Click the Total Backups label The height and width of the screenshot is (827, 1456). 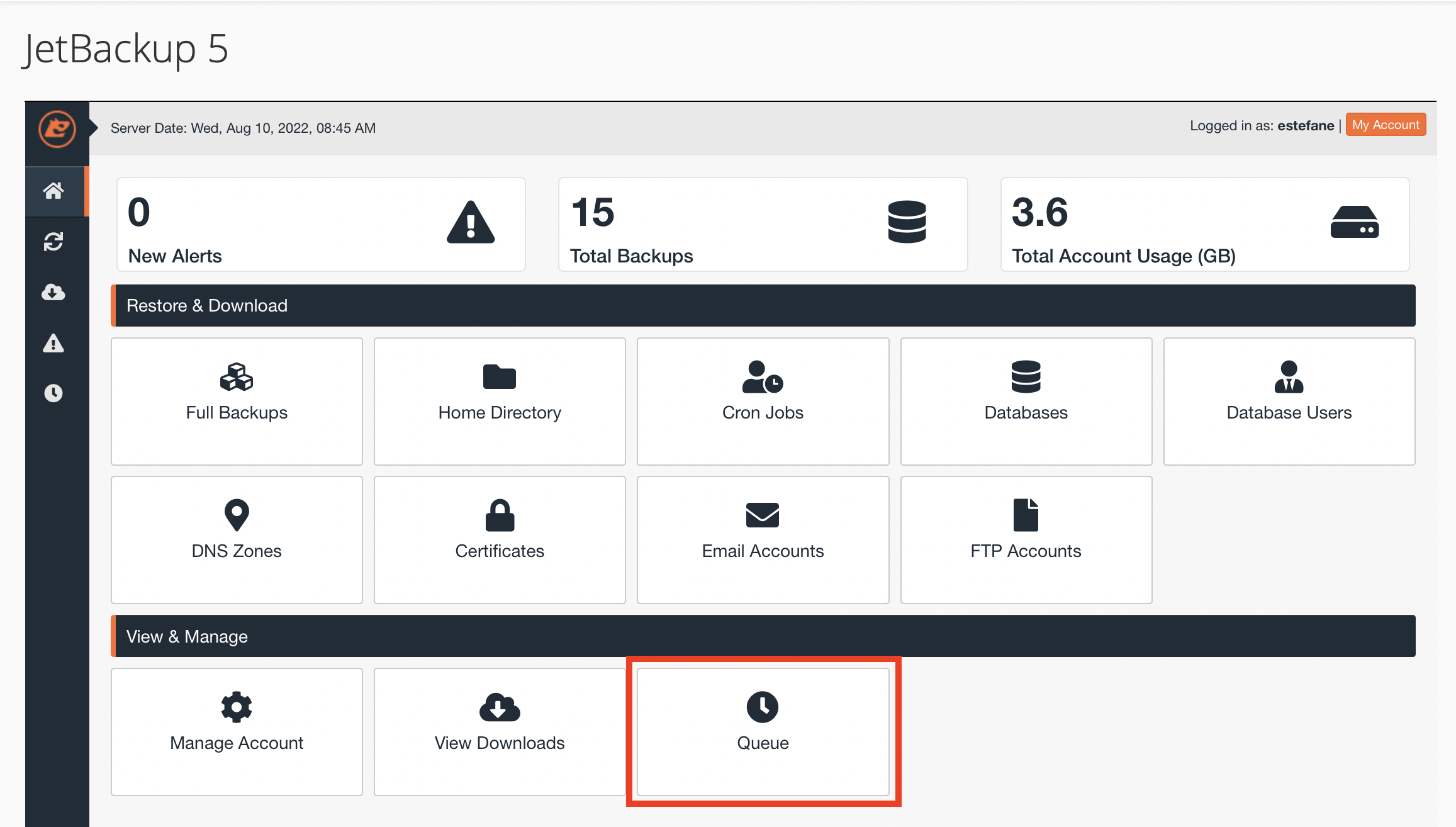[x=631, y=256]
